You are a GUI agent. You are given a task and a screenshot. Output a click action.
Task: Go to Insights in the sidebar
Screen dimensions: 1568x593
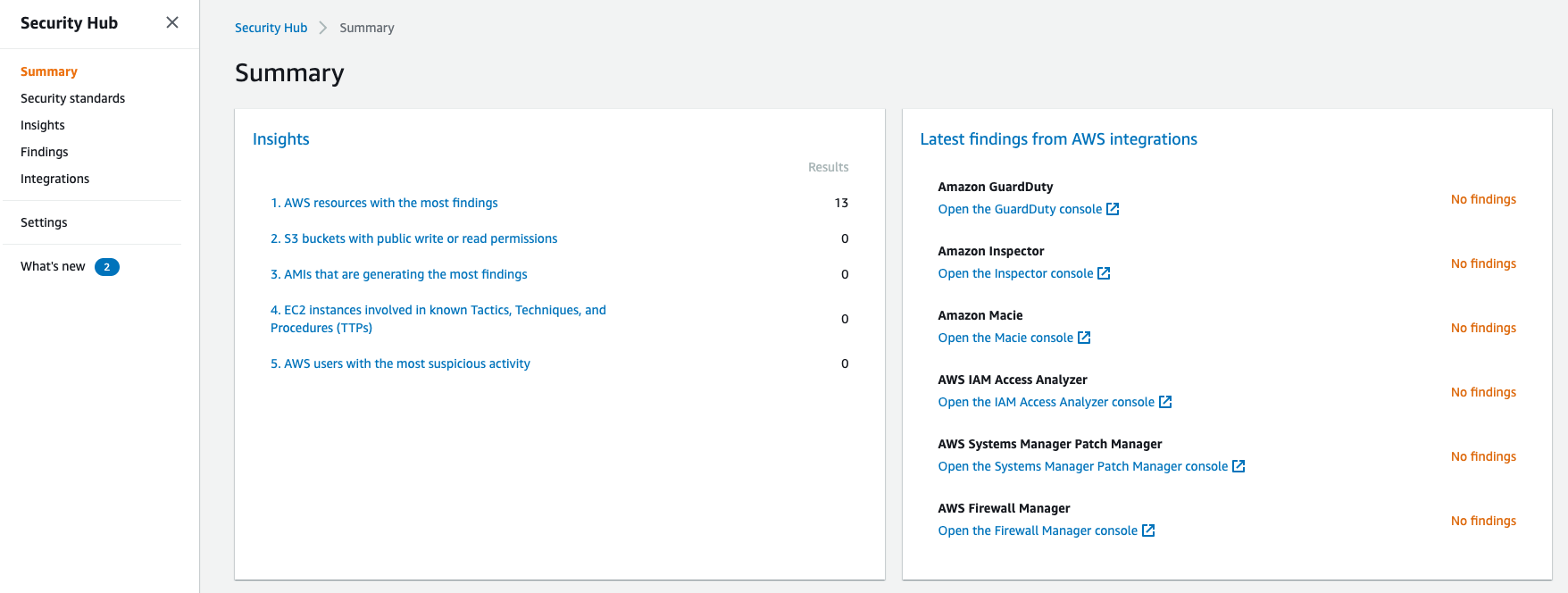(43, 125)
